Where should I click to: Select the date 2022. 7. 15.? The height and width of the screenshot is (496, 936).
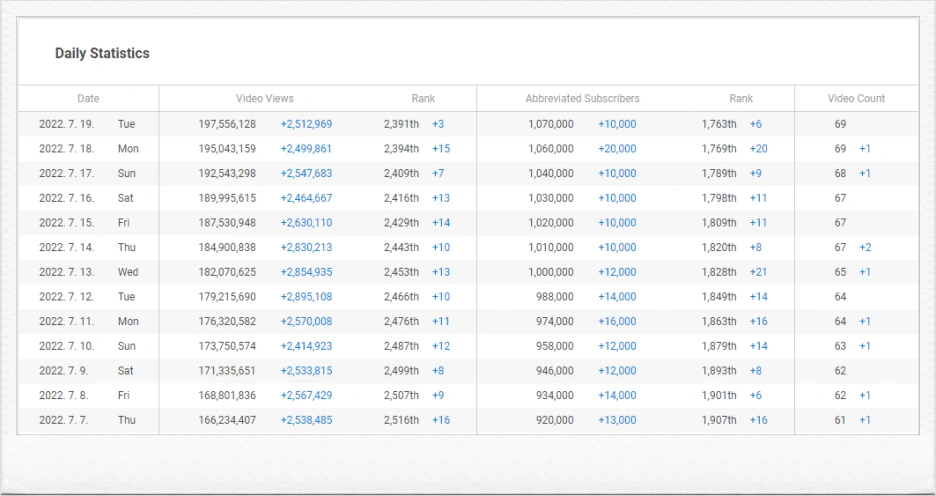(66, 223)
